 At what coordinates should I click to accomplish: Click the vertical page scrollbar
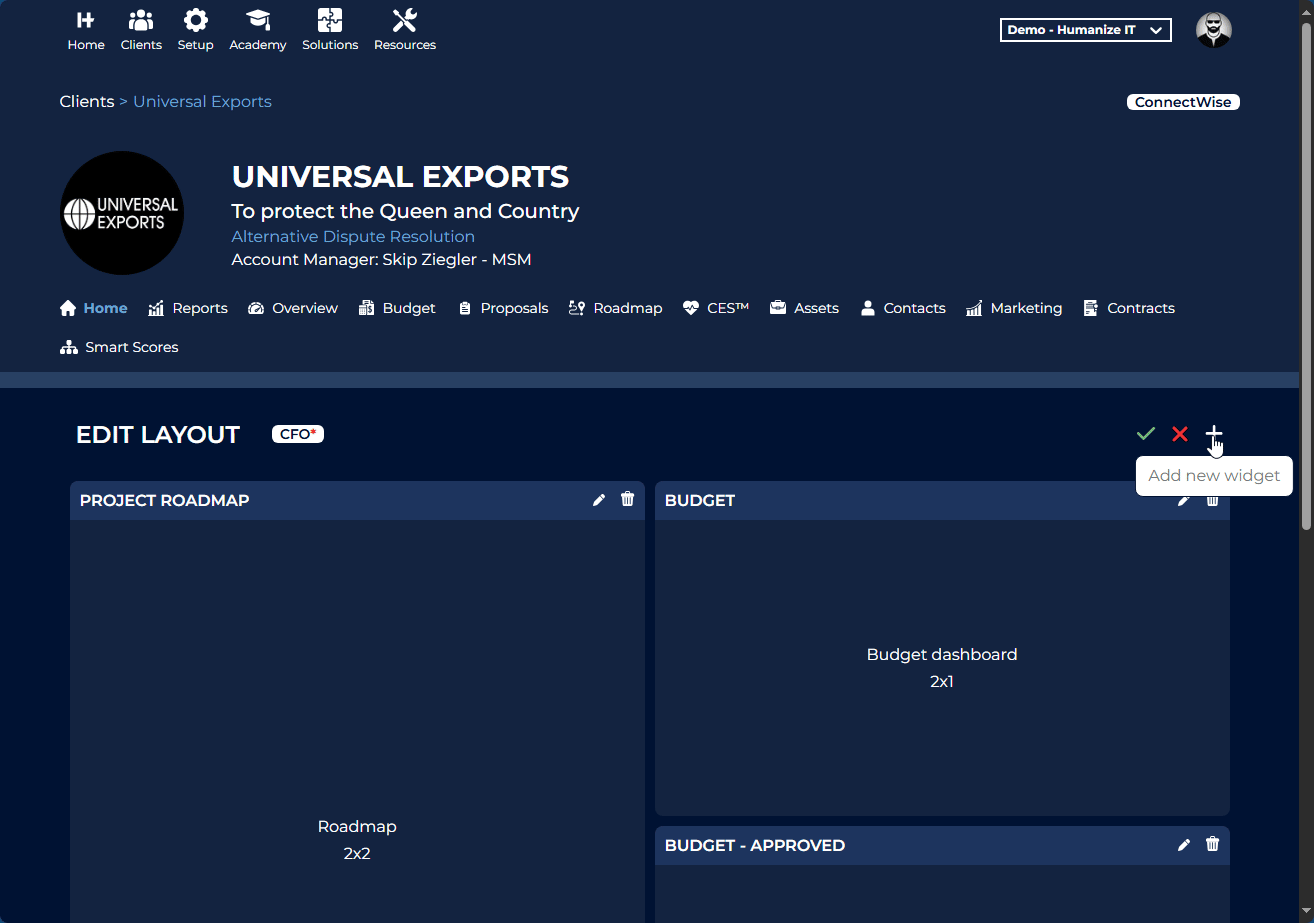[1306, 276]
